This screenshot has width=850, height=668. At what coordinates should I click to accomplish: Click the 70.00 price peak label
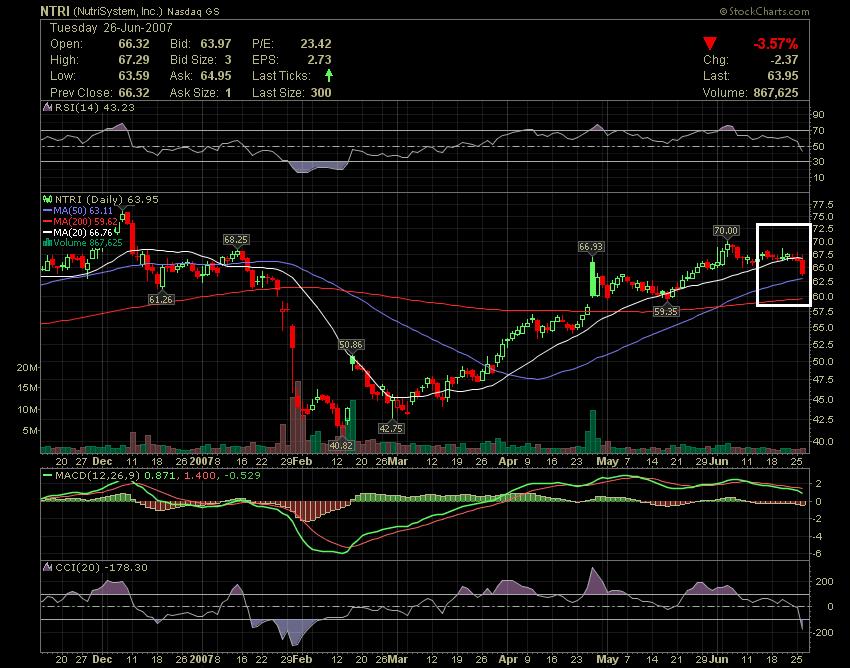(726, 230)
